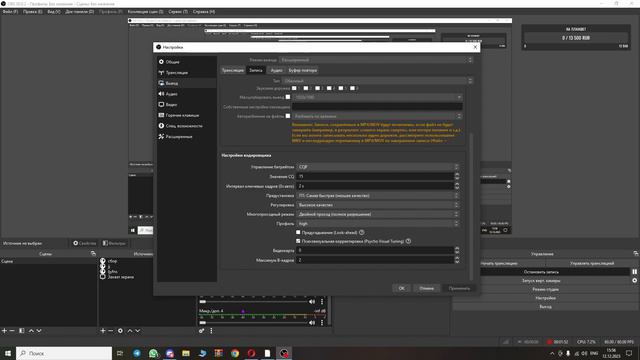This screenshot has width=640, height=360.
Task: Add a new scene with the plus icon
Action: point(4,331)
